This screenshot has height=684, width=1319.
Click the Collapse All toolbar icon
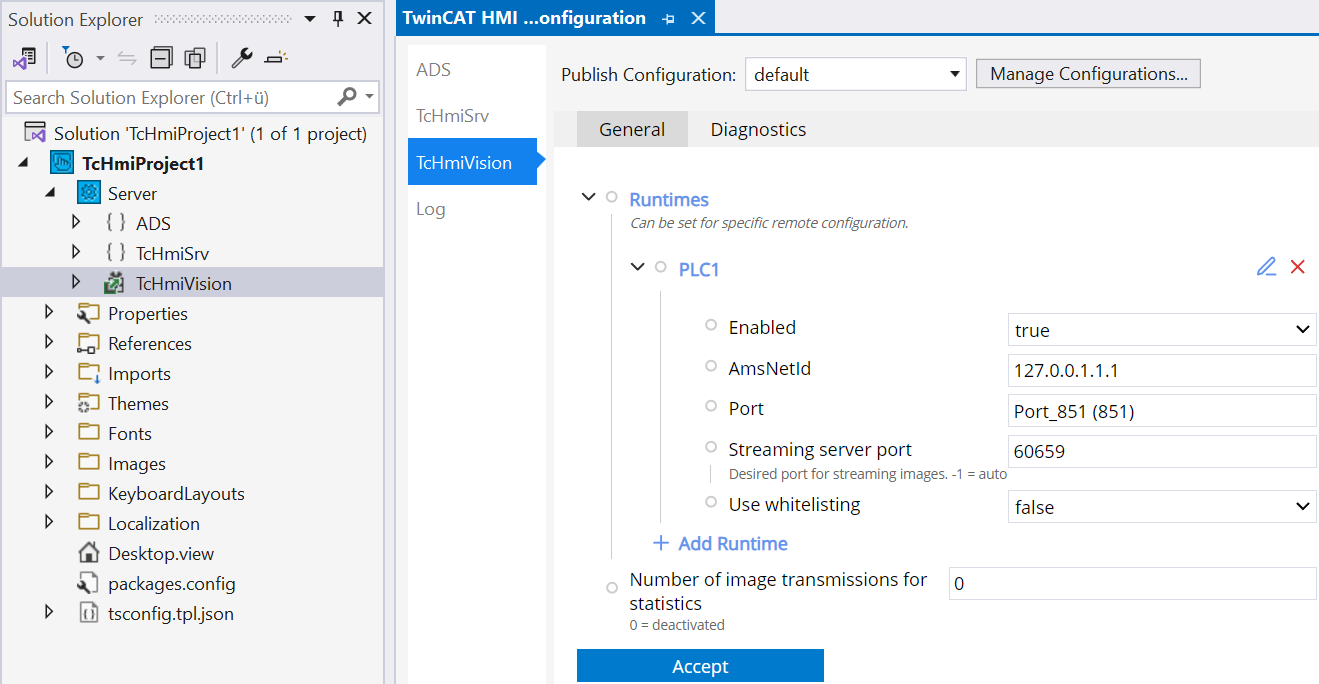click(161, 58)
